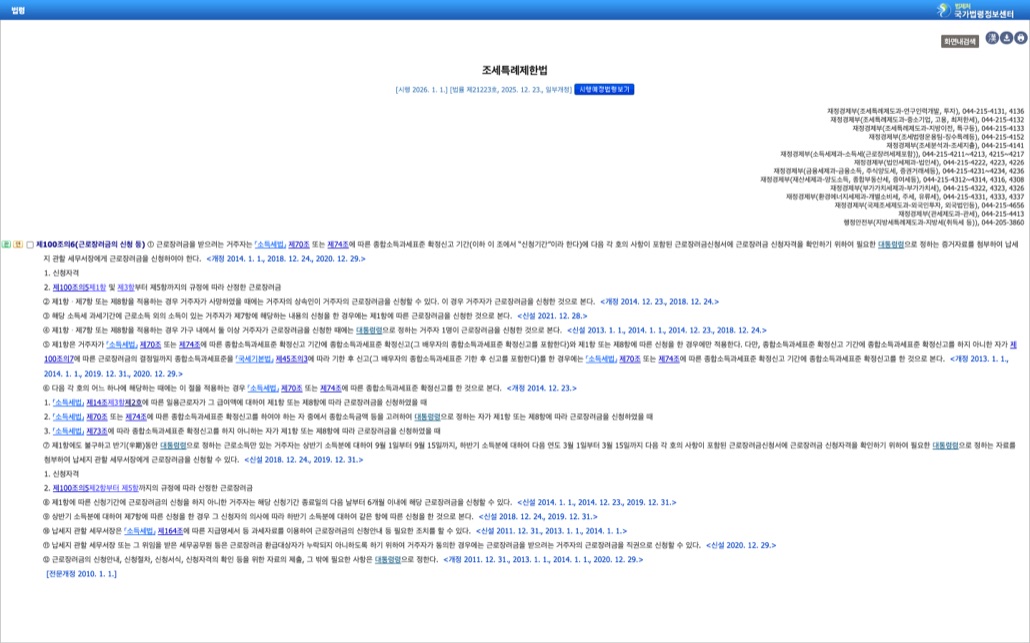Open the 제14조제3항제2호 link
The image size is (1030, 643).
point(114,402)
